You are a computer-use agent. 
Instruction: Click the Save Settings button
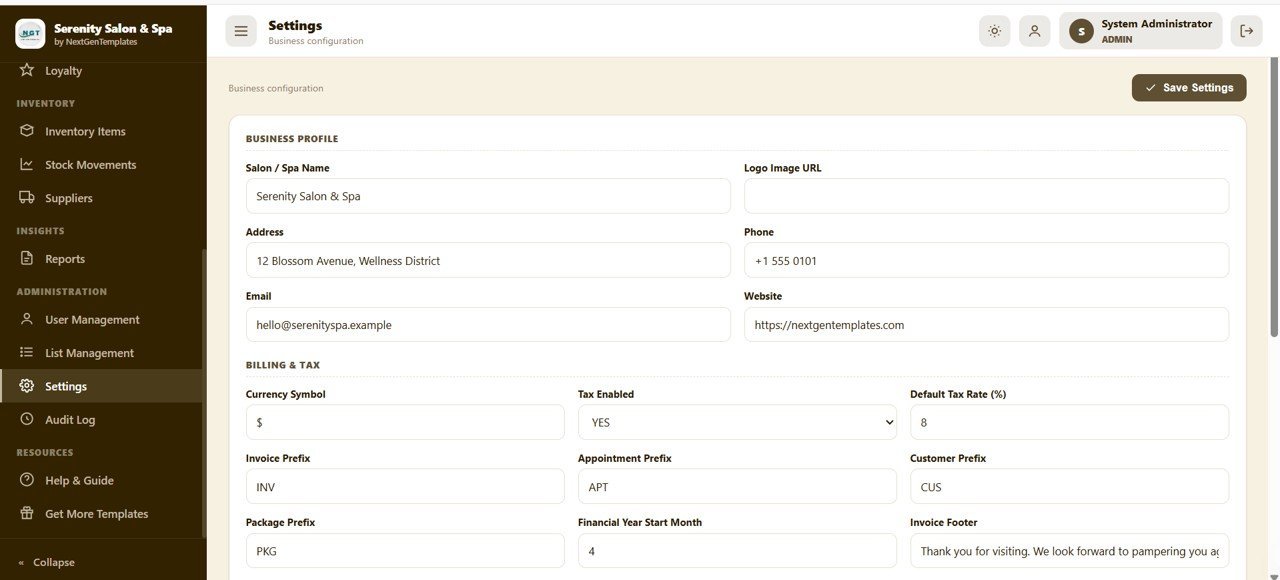(x=1189, y=88)
